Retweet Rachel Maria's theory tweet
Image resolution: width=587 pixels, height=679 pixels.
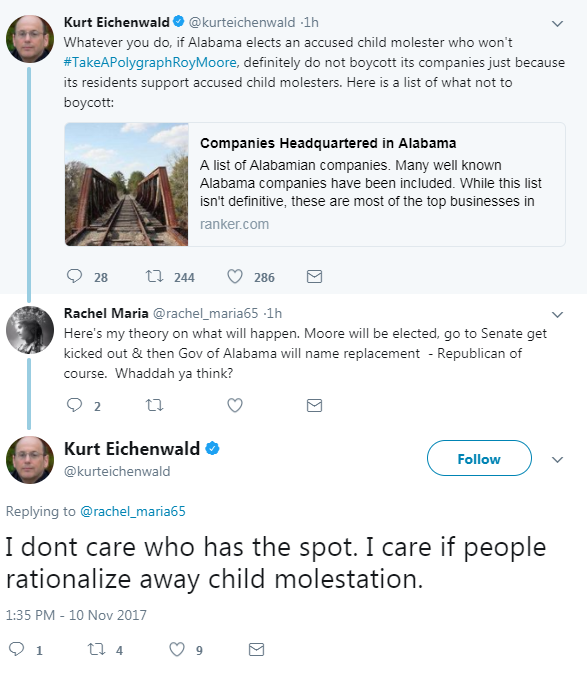[x=154, y=405]
